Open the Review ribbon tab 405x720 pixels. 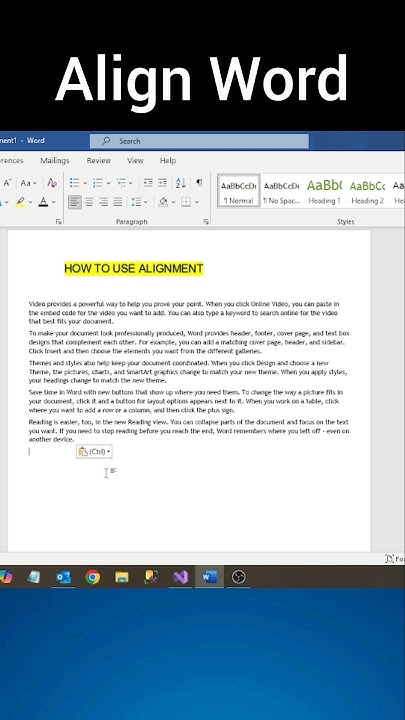[99, 160]
